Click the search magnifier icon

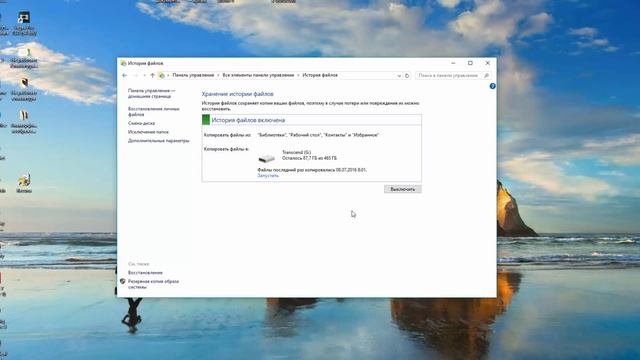[486, 76]
